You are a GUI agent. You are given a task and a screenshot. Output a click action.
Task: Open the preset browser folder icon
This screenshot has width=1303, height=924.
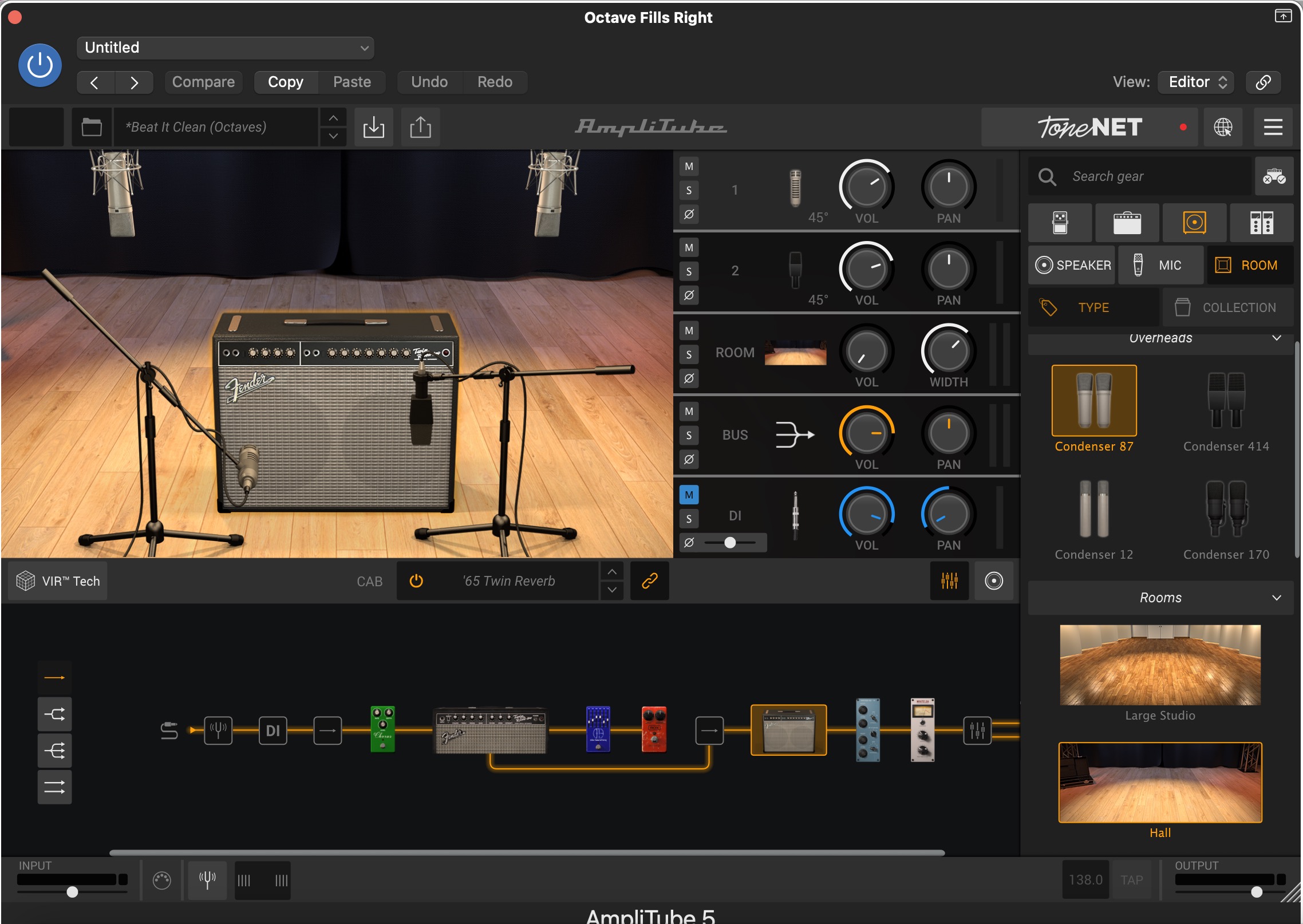click(x=92, y=127)
